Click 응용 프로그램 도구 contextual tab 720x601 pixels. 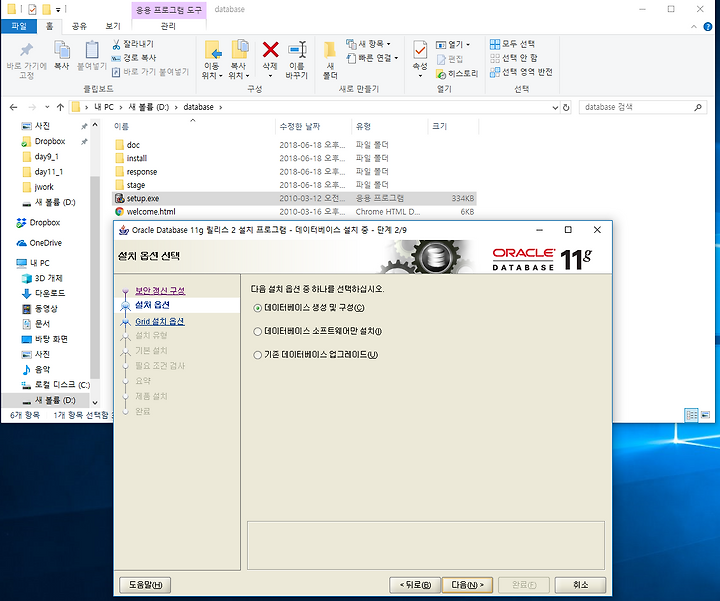[169, 10]
